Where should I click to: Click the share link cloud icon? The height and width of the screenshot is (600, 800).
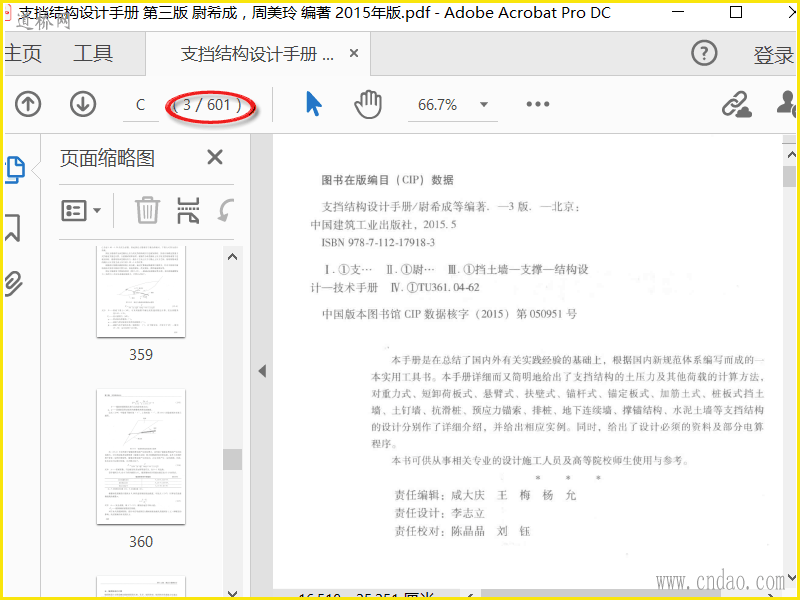(x=736, y=105)
